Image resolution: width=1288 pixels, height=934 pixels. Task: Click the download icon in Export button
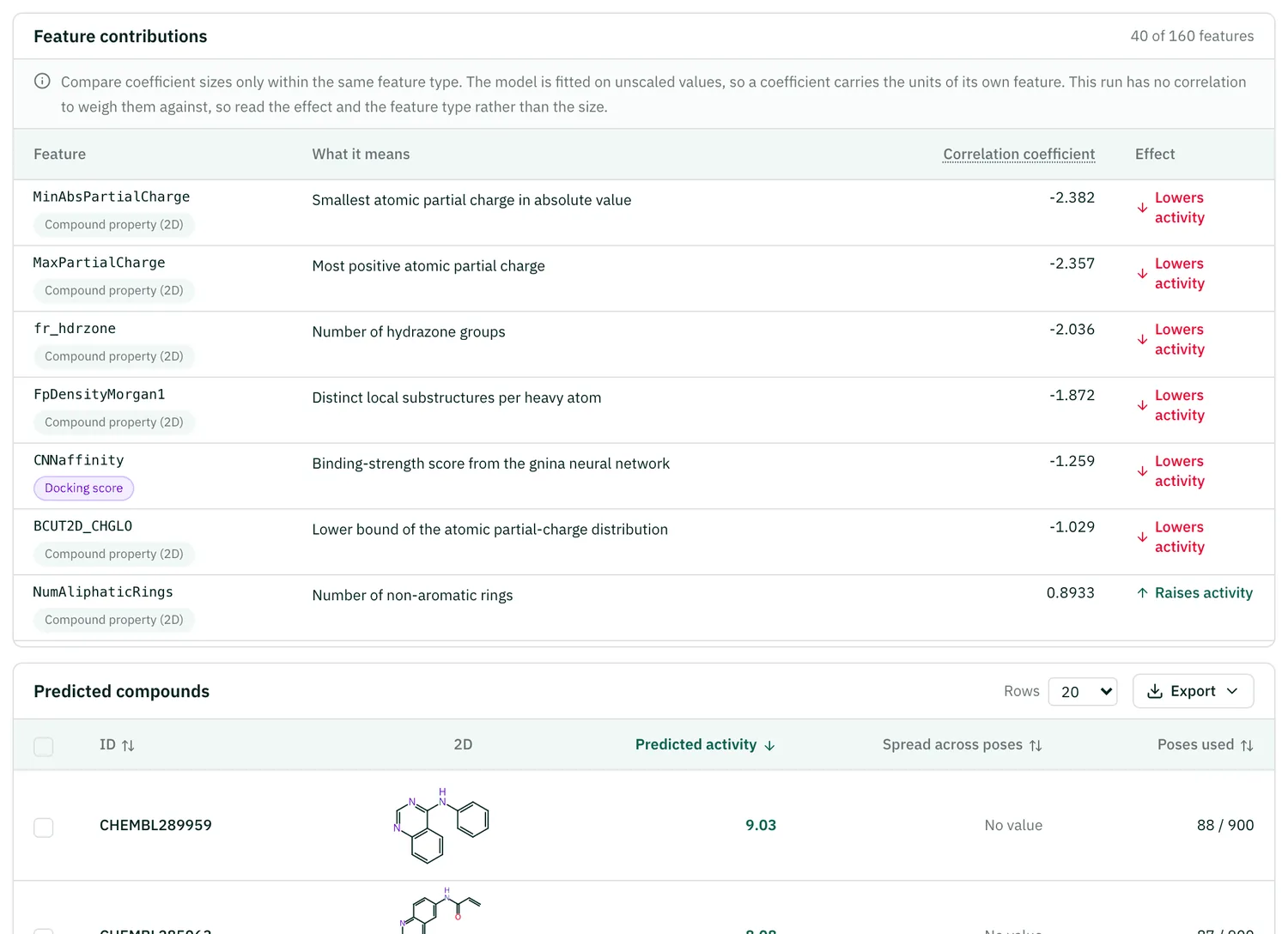(1155, 691)
